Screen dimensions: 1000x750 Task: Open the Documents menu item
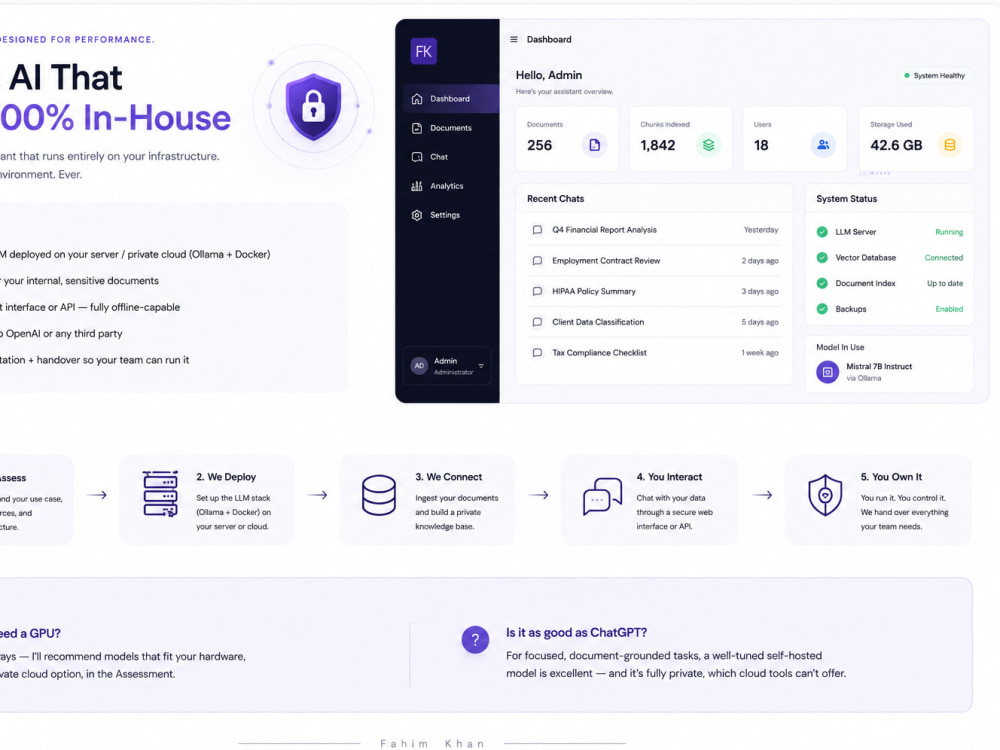451,128
